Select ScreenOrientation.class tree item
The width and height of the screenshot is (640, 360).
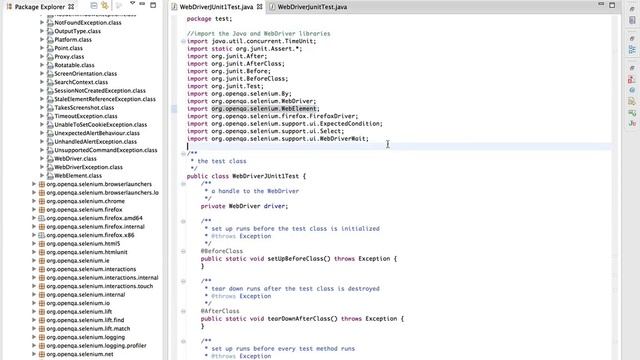point(85,73)
